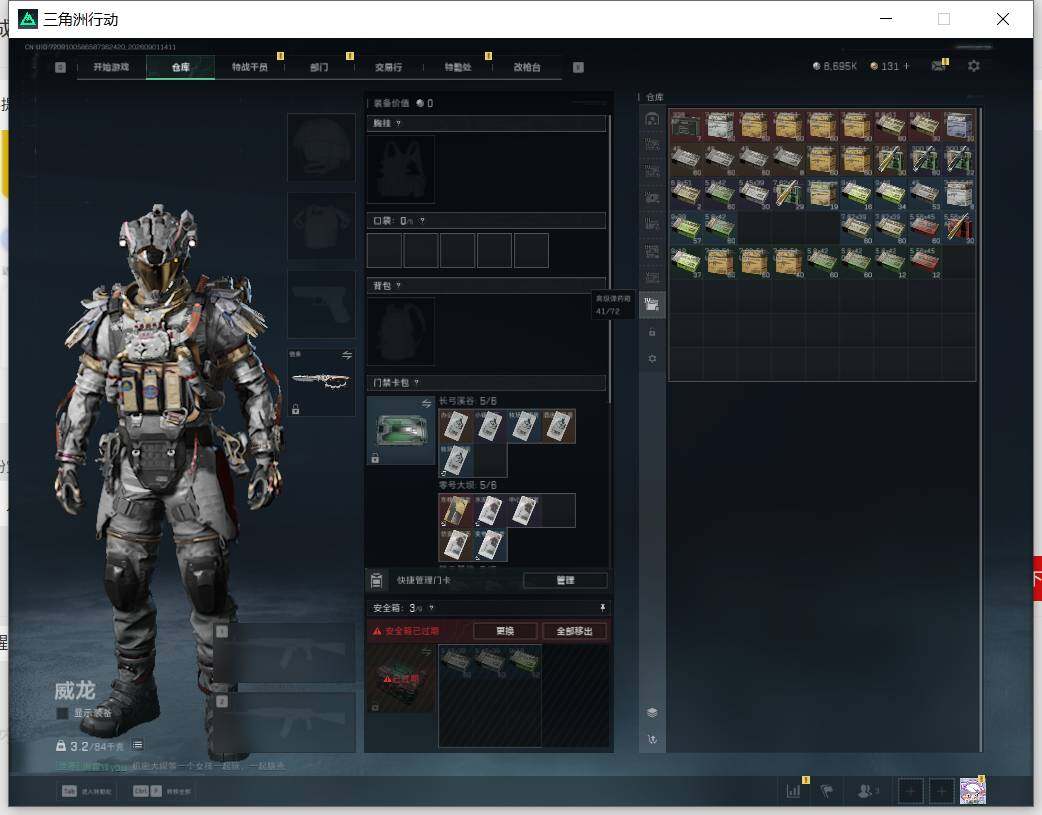
Task: Toggle the 显示装备 checkbox
Action: (x=62, y=713)
